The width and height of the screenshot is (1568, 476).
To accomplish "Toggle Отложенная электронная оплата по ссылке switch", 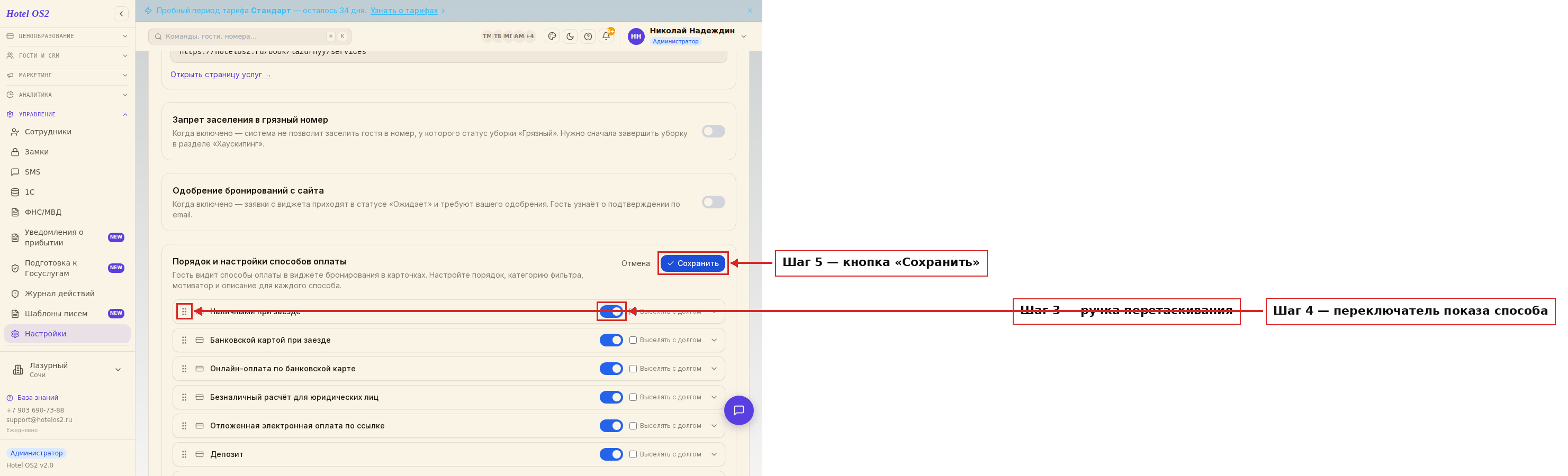I will tap(610, 426).
